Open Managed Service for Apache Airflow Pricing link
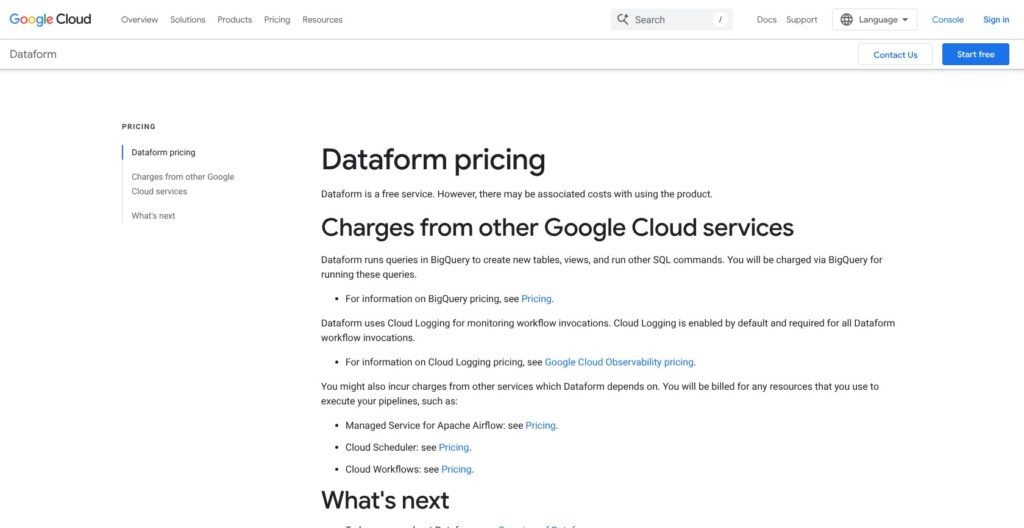Viewport: 1024px width, 528px height. point(541,425)
